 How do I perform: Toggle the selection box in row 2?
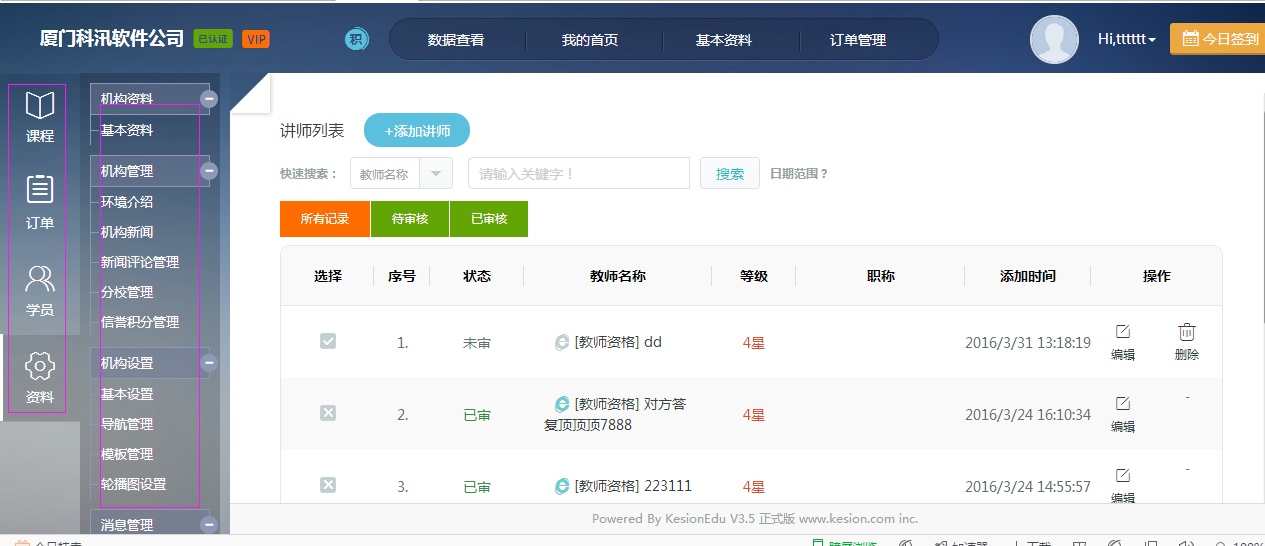328,413
